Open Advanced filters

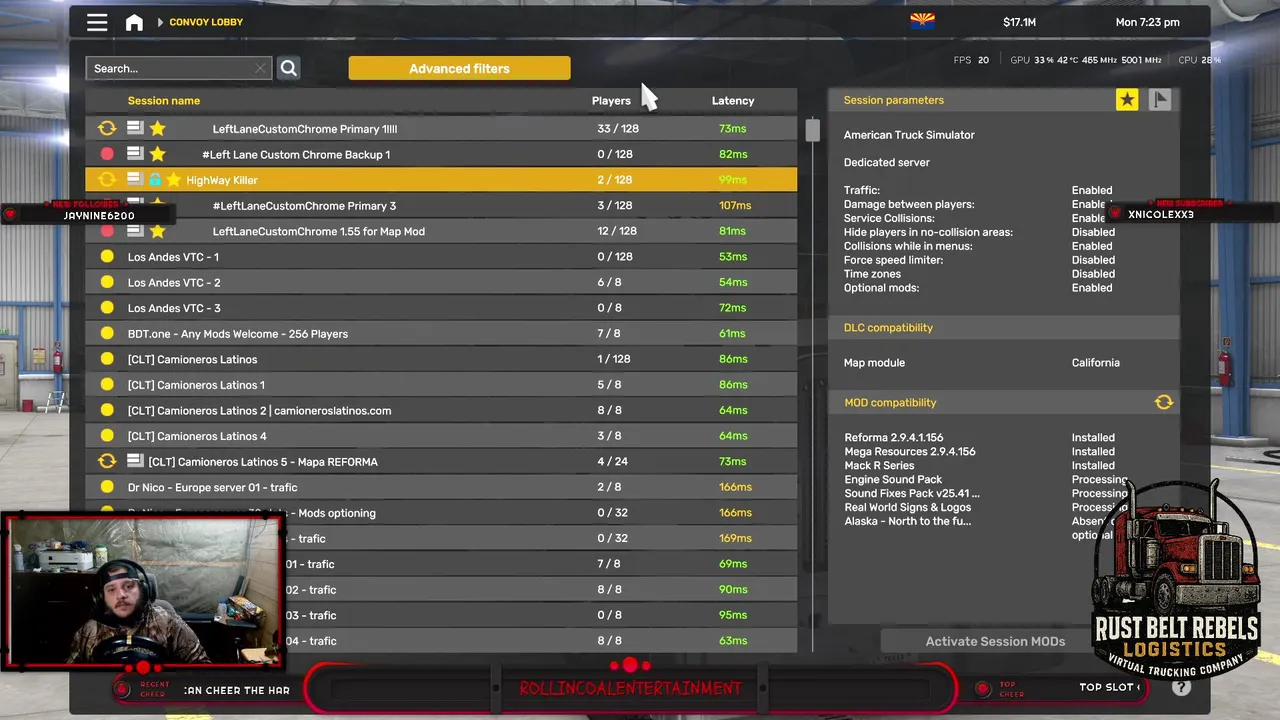pos(459,68)
